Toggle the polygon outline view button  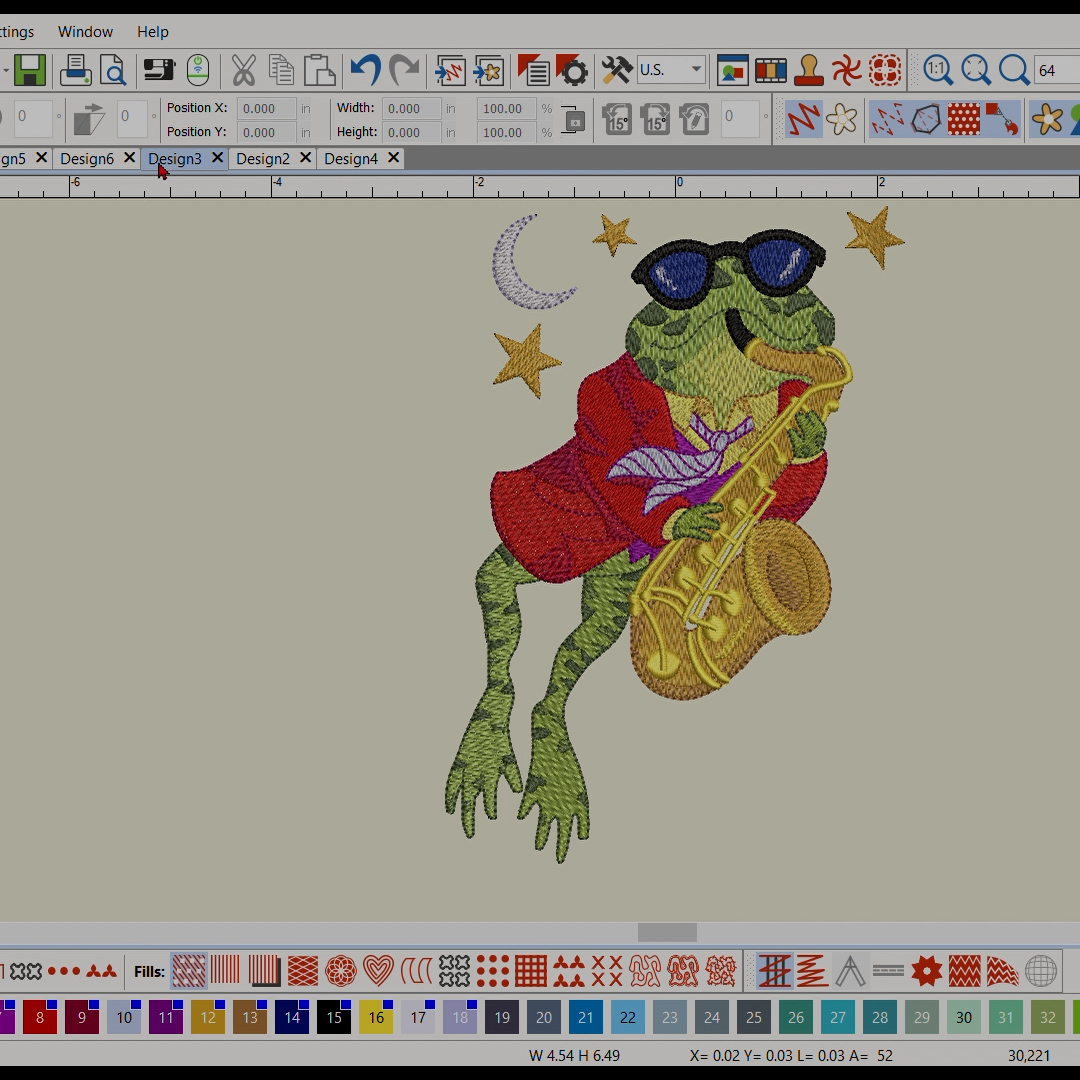point(926,119)
